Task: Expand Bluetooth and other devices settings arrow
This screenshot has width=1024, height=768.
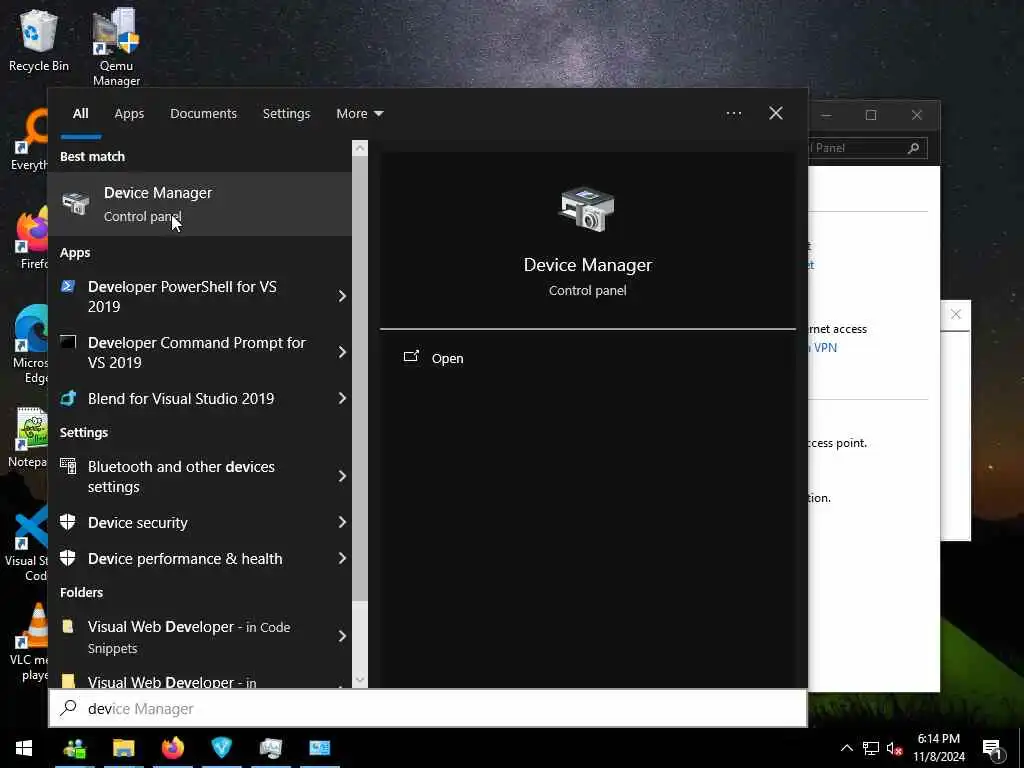Action: point(342,476)
